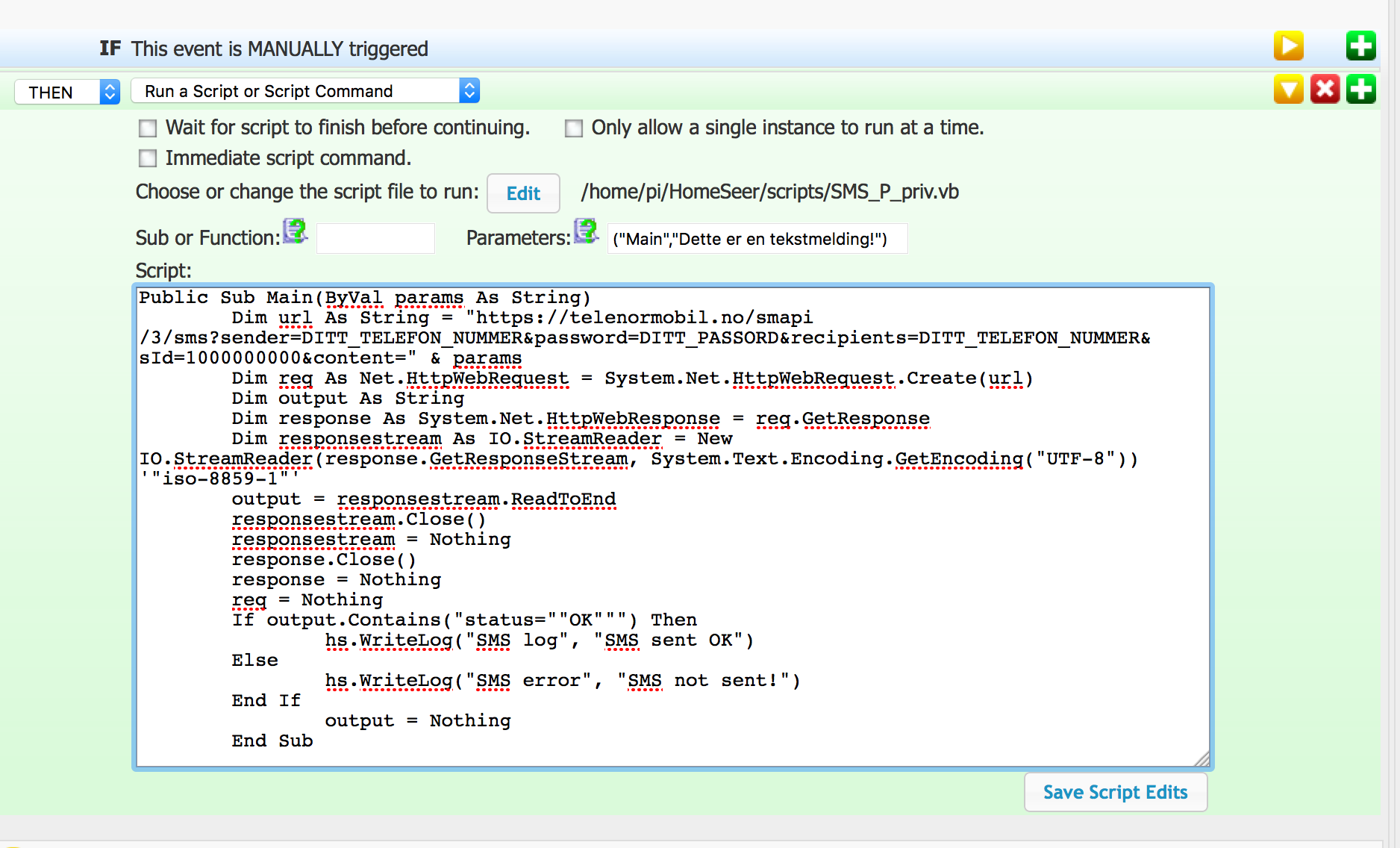Run the event with yellow play icon
Screen dimensions: 1400x848
click(x=1288, y=46)
